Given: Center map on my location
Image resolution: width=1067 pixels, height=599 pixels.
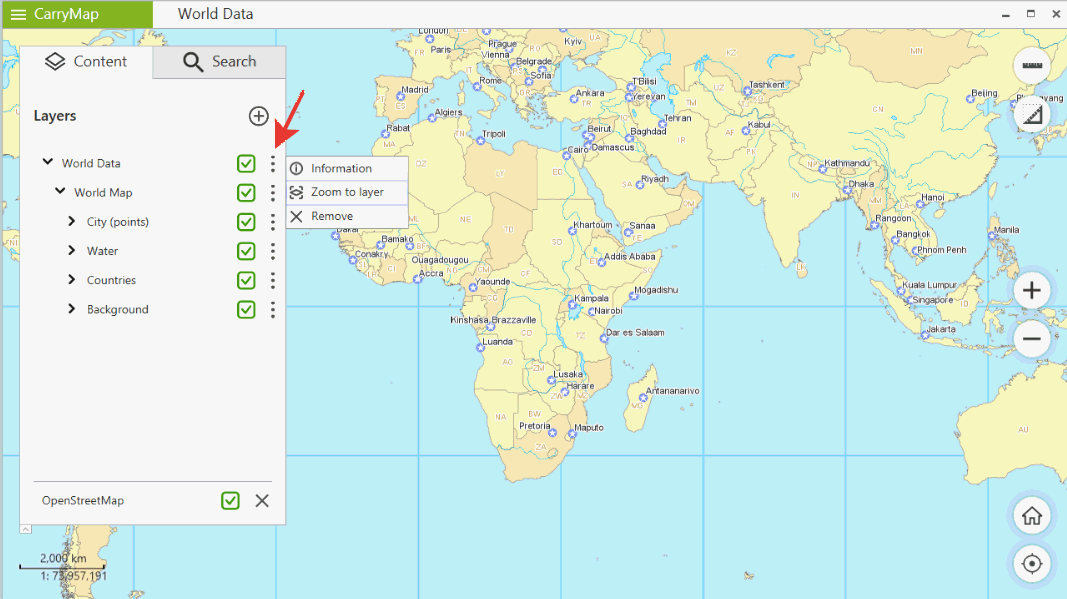Looking at the screenshot, I should pos(1032,564).
